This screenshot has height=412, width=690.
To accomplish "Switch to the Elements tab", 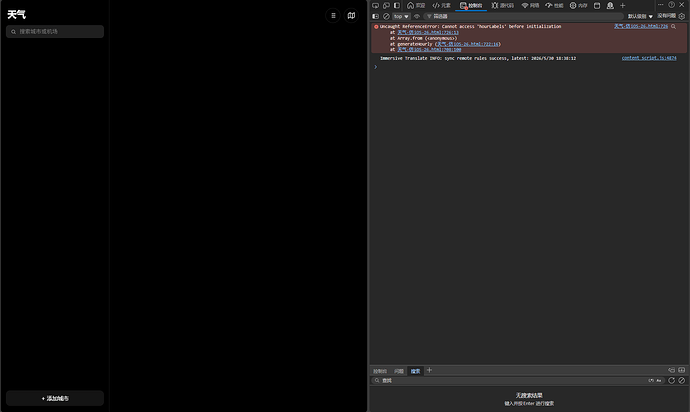I will 441,5.
